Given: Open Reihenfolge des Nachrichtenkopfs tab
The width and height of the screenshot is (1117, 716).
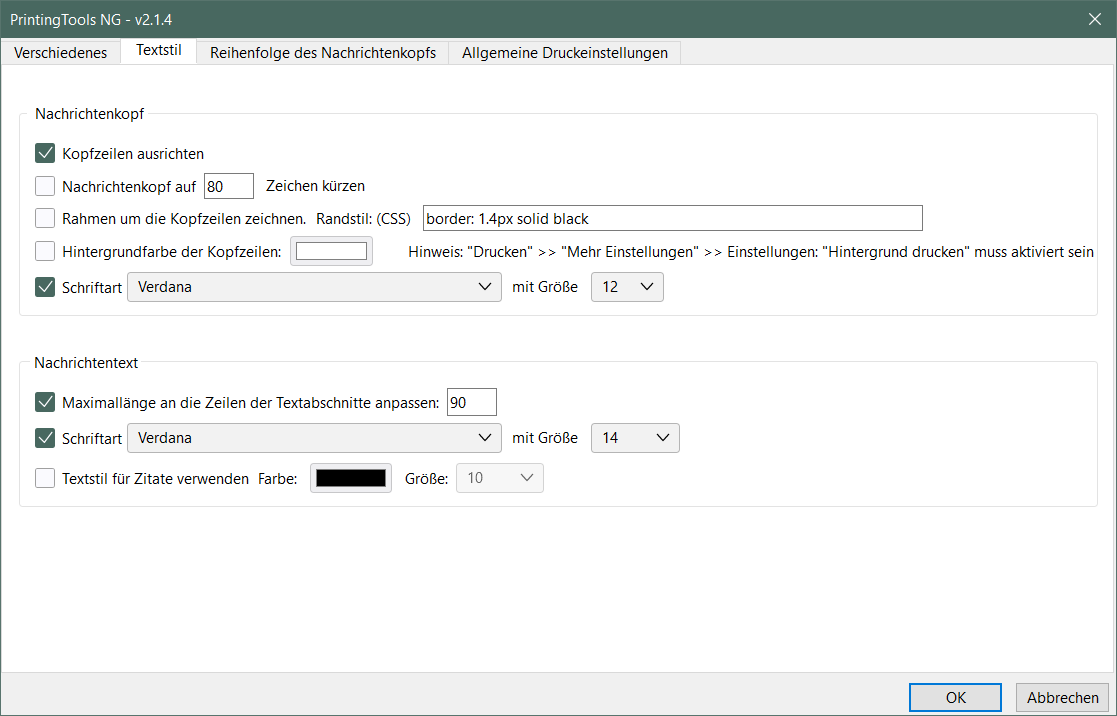Looking at the screenshot, I should [322, 53].
